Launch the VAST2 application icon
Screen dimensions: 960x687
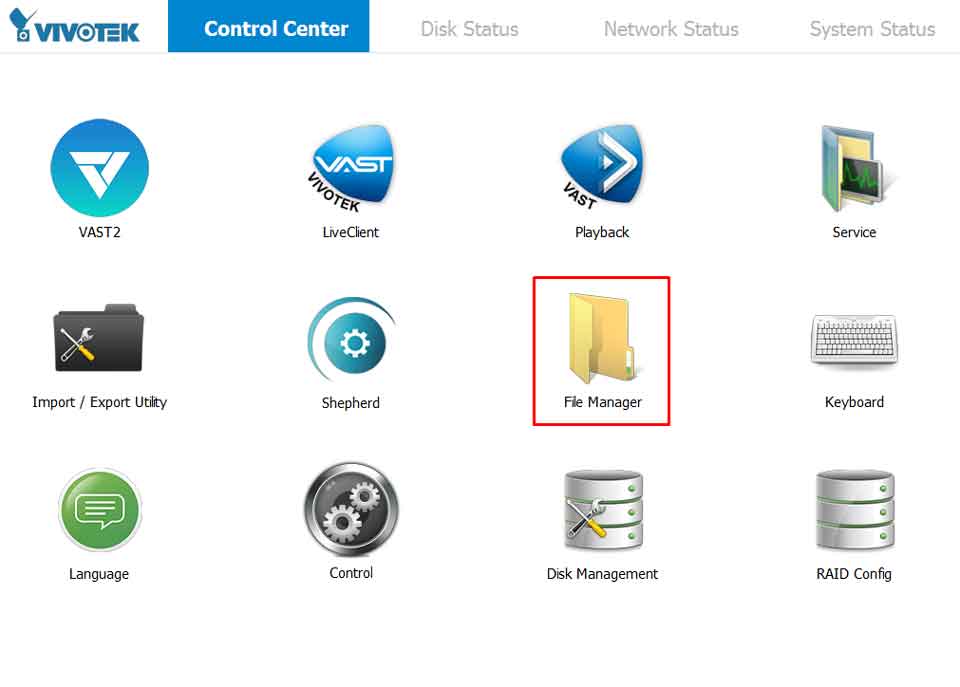pos(99,168)
